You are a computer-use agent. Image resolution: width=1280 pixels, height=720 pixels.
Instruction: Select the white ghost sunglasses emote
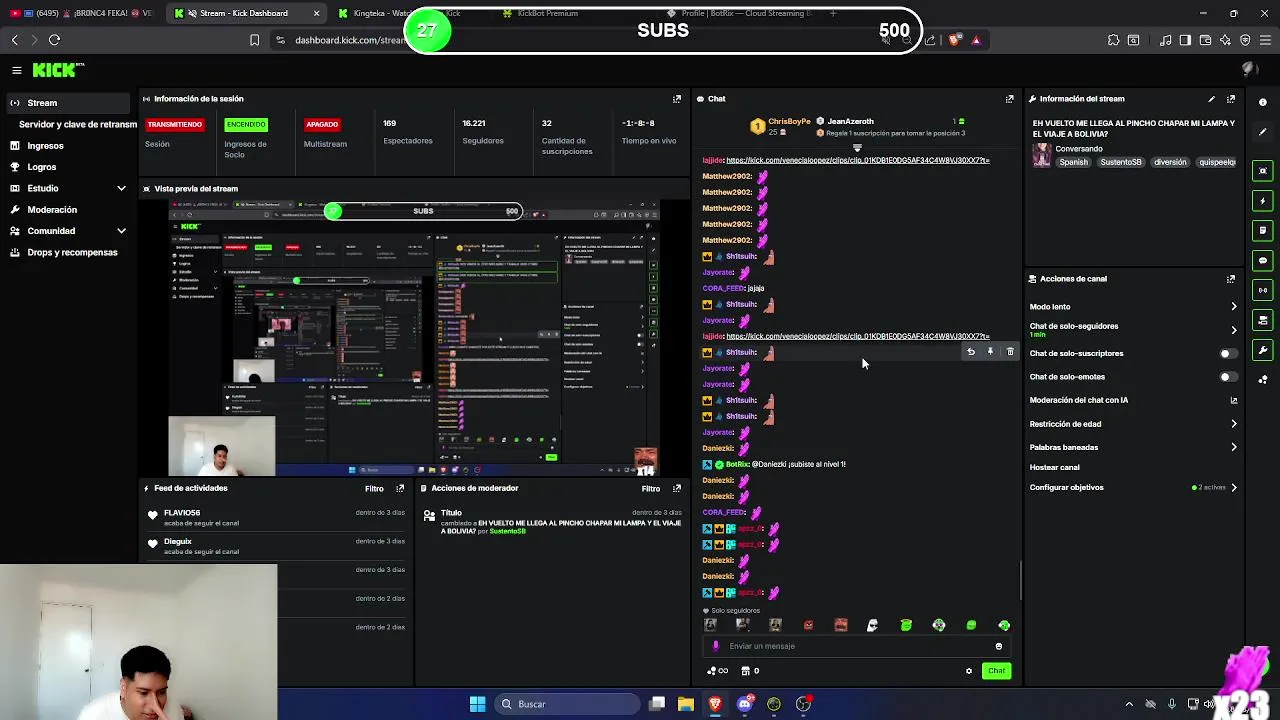[x=873, y=625]
